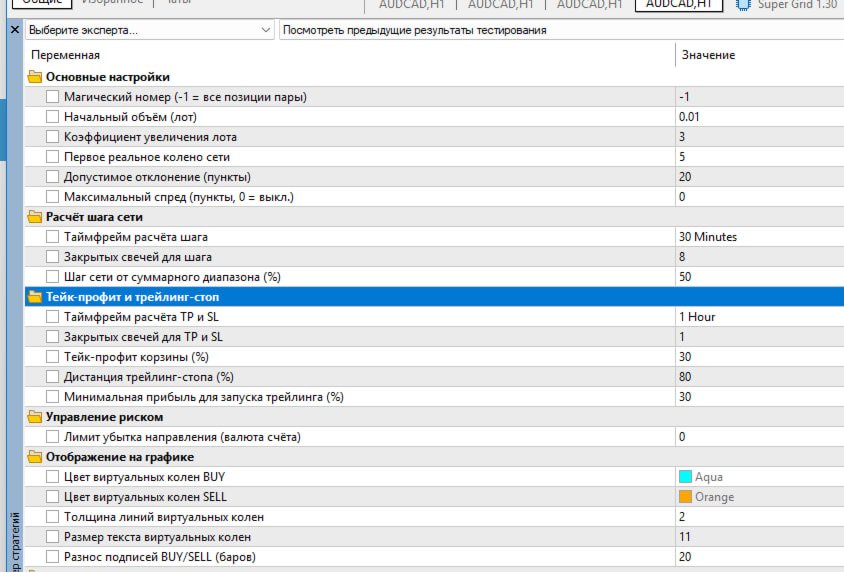Open '30 Minutes' timeframe value

[x=759, y=237]
